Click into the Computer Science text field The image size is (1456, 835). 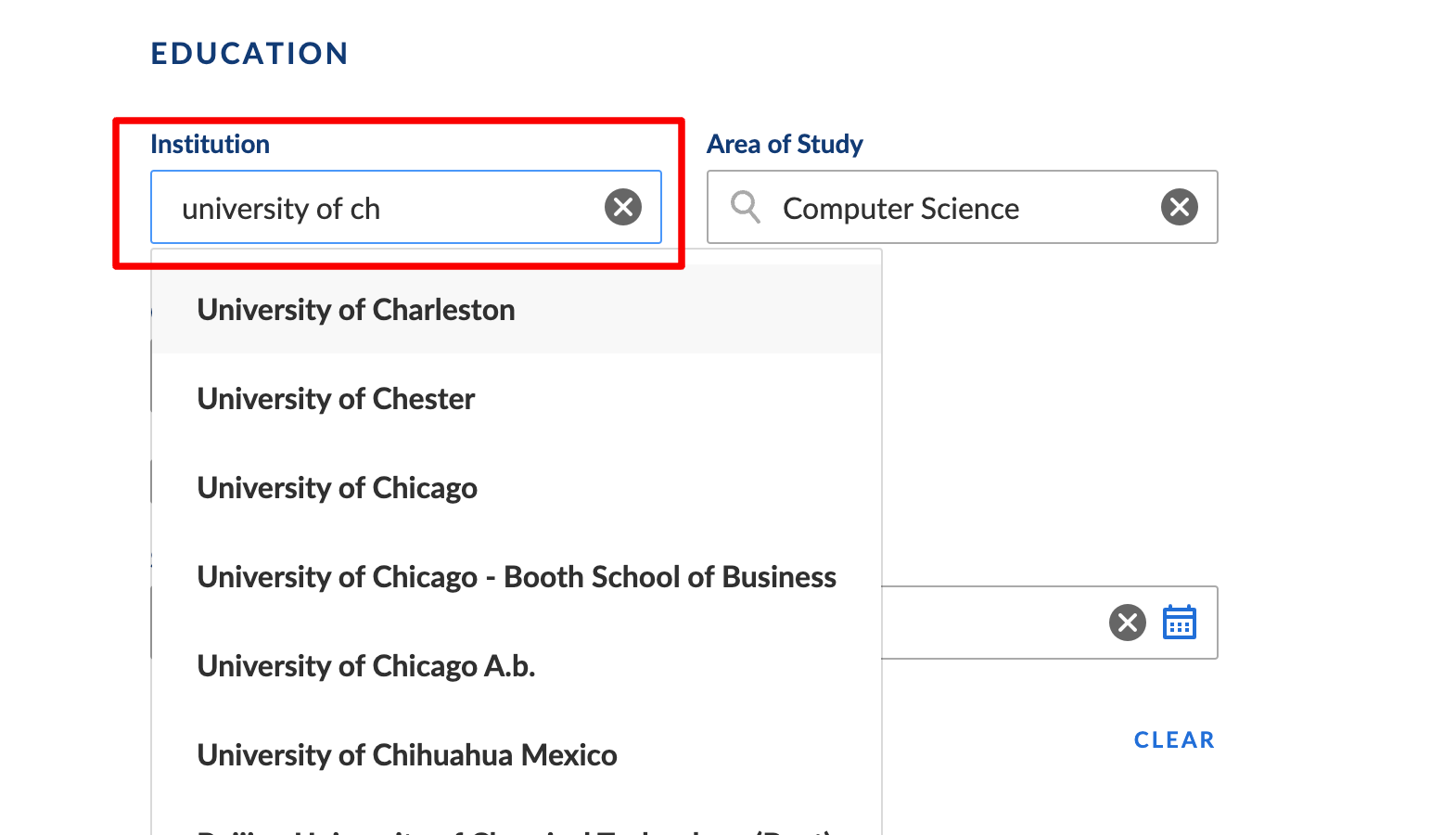[x=964, y=208]
